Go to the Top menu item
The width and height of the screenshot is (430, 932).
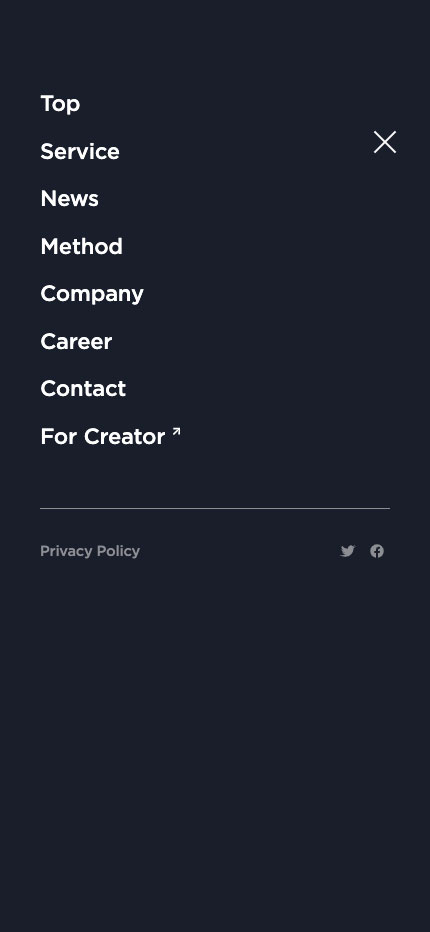pyautogui.click(x=60, y=103)
